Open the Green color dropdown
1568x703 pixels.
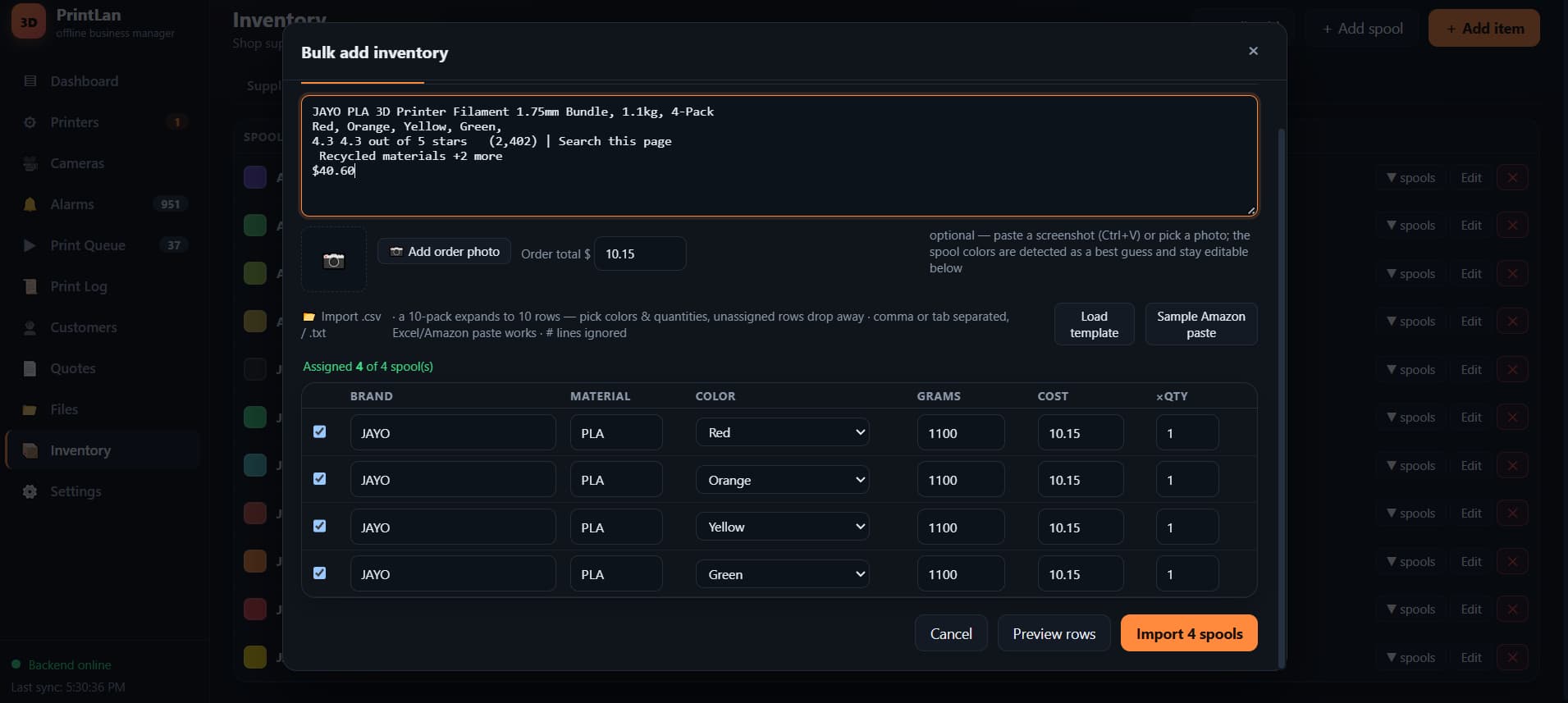point(783,574)
